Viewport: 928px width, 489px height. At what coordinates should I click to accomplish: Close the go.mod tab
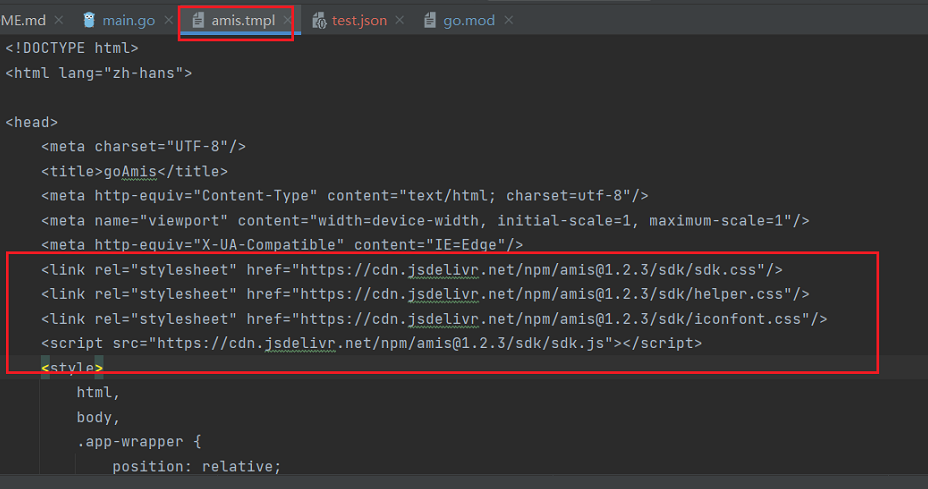[508, 20]
